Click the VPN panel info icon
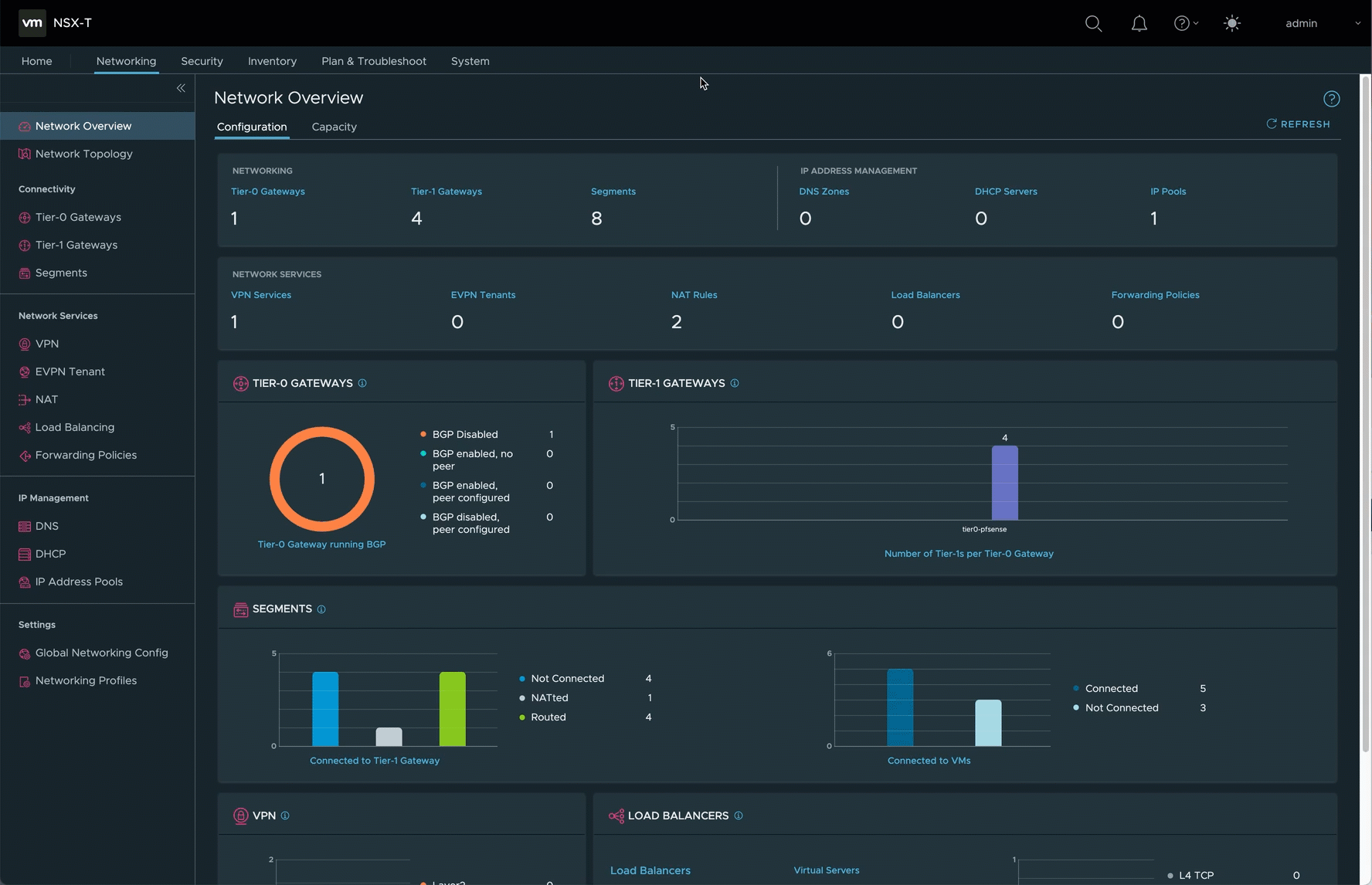Screen dimensions: 1372x885 coord(285,815)
